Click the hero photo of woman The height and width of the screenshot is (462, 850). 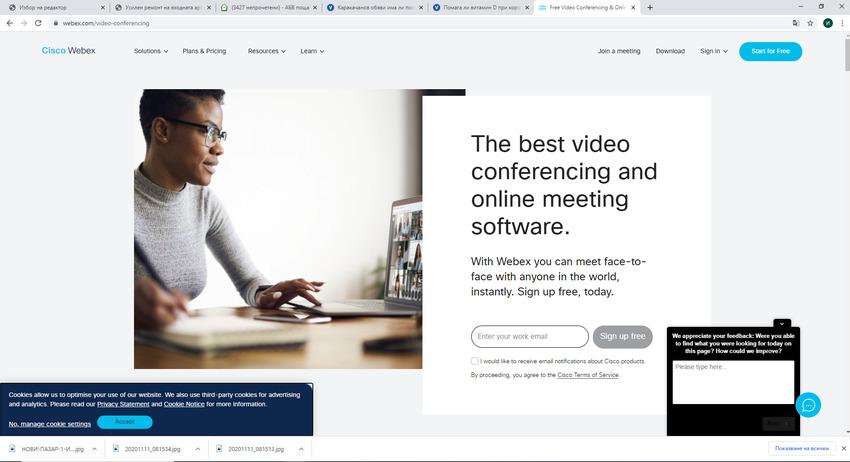278,229
